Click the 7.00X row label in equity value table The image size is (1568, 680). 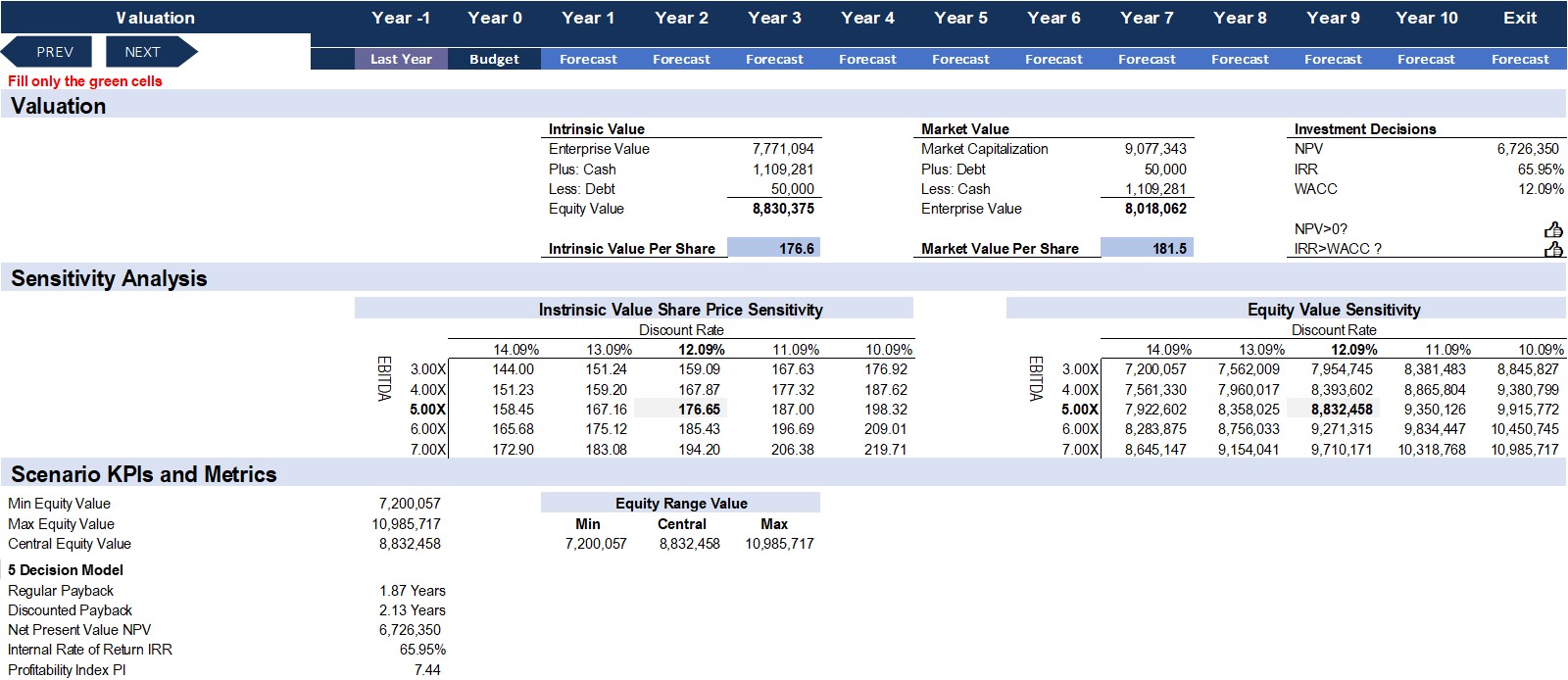(x=1080, y=450)
